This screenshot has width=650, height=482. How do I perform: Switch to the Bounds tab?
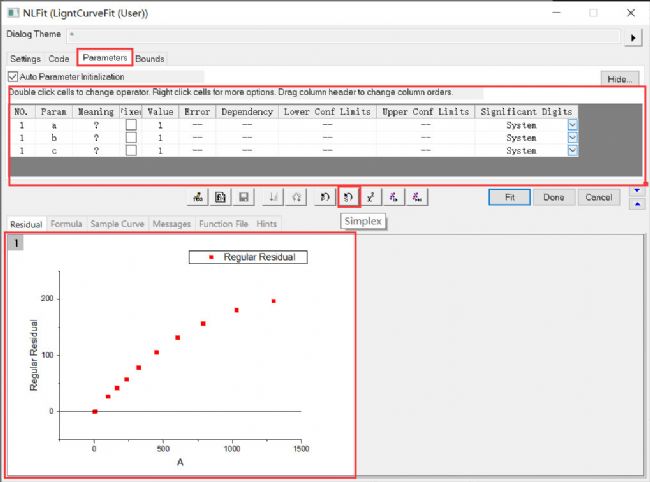click(149, 59)
